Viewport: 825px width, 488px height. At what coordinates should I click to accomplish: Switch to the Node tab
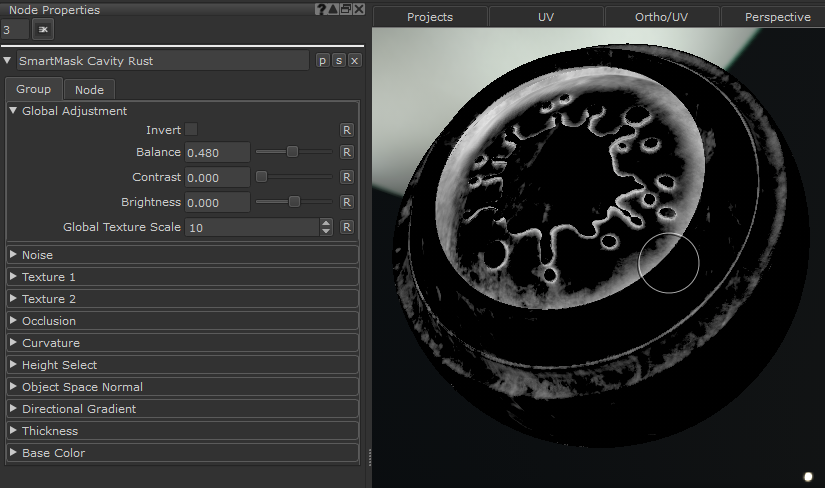89,90
